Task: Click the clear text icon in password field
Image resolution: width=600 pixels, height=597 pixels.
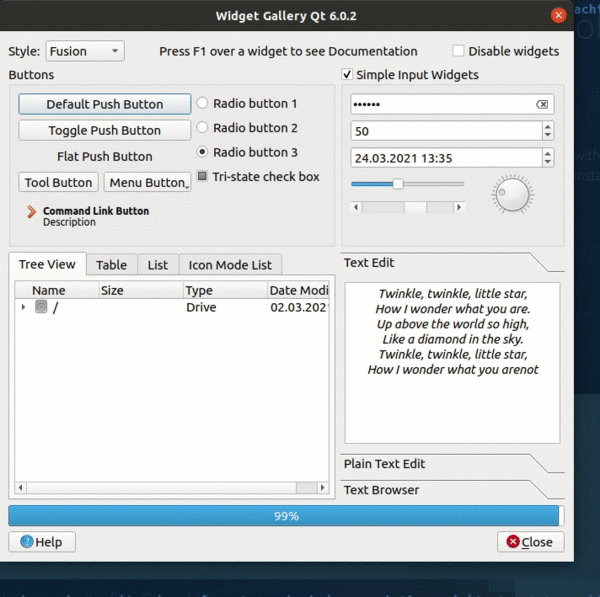Action: tap(541, 105)
